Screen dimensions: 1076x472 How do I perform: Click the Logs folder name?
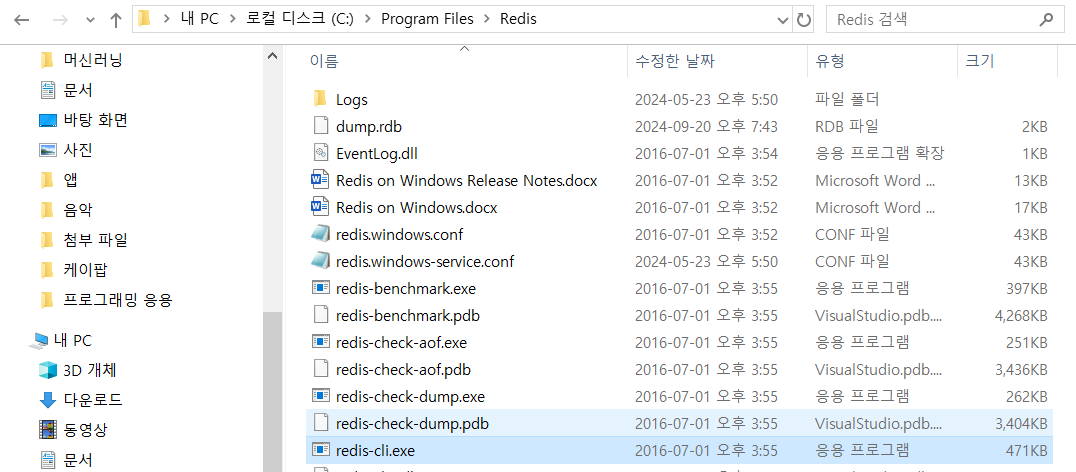click(x=352, y=99)
